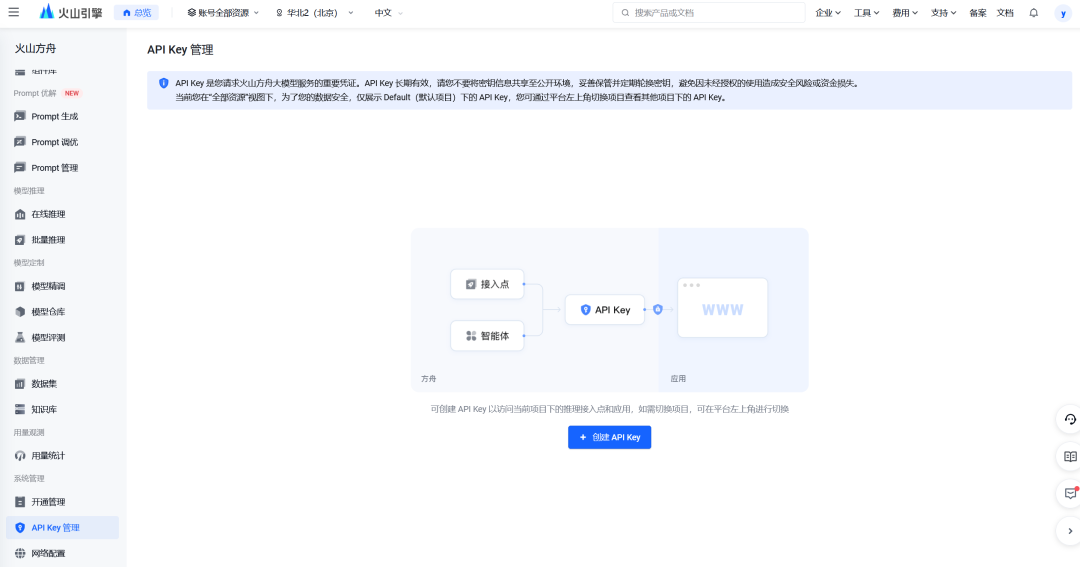
Task: Click the search products or docs field
Action: [x=709, y=12]
